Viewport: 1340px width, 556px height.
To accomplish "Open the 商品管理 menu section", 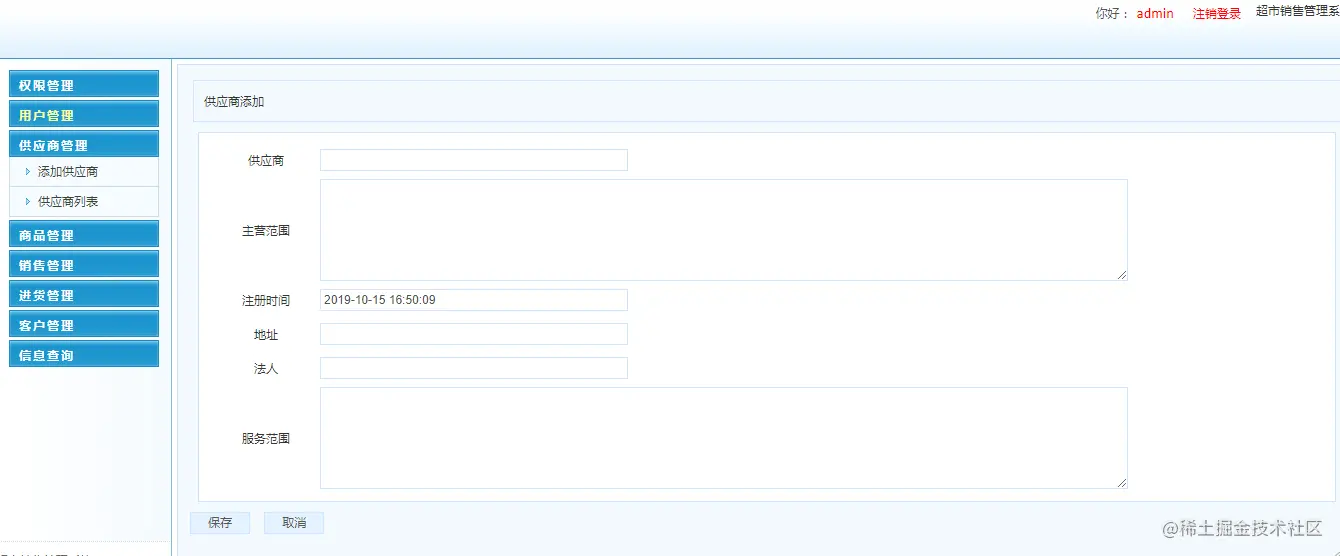I will pos(84,235).
